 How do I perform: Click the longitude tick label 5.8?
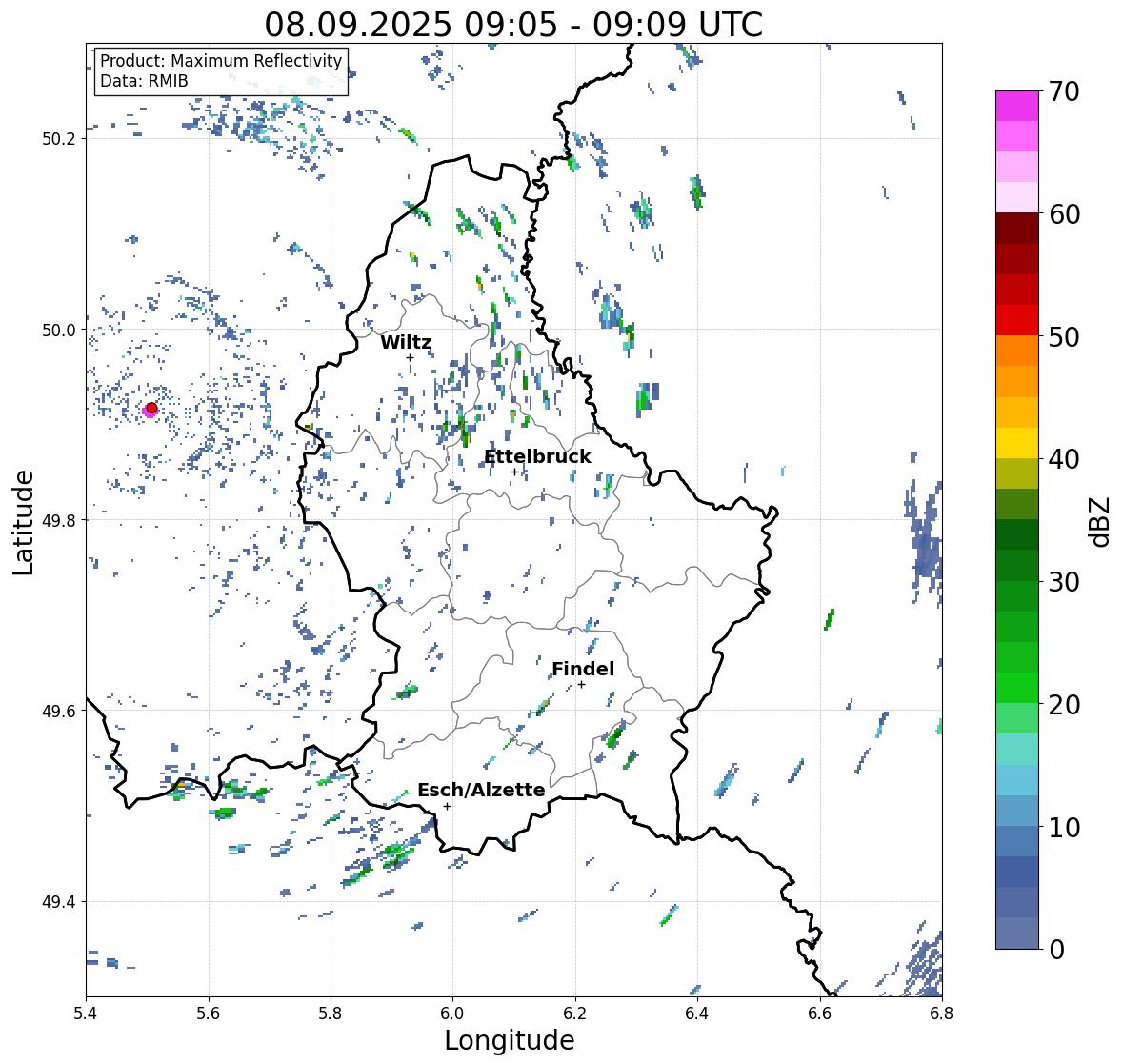click(331, 1013)
